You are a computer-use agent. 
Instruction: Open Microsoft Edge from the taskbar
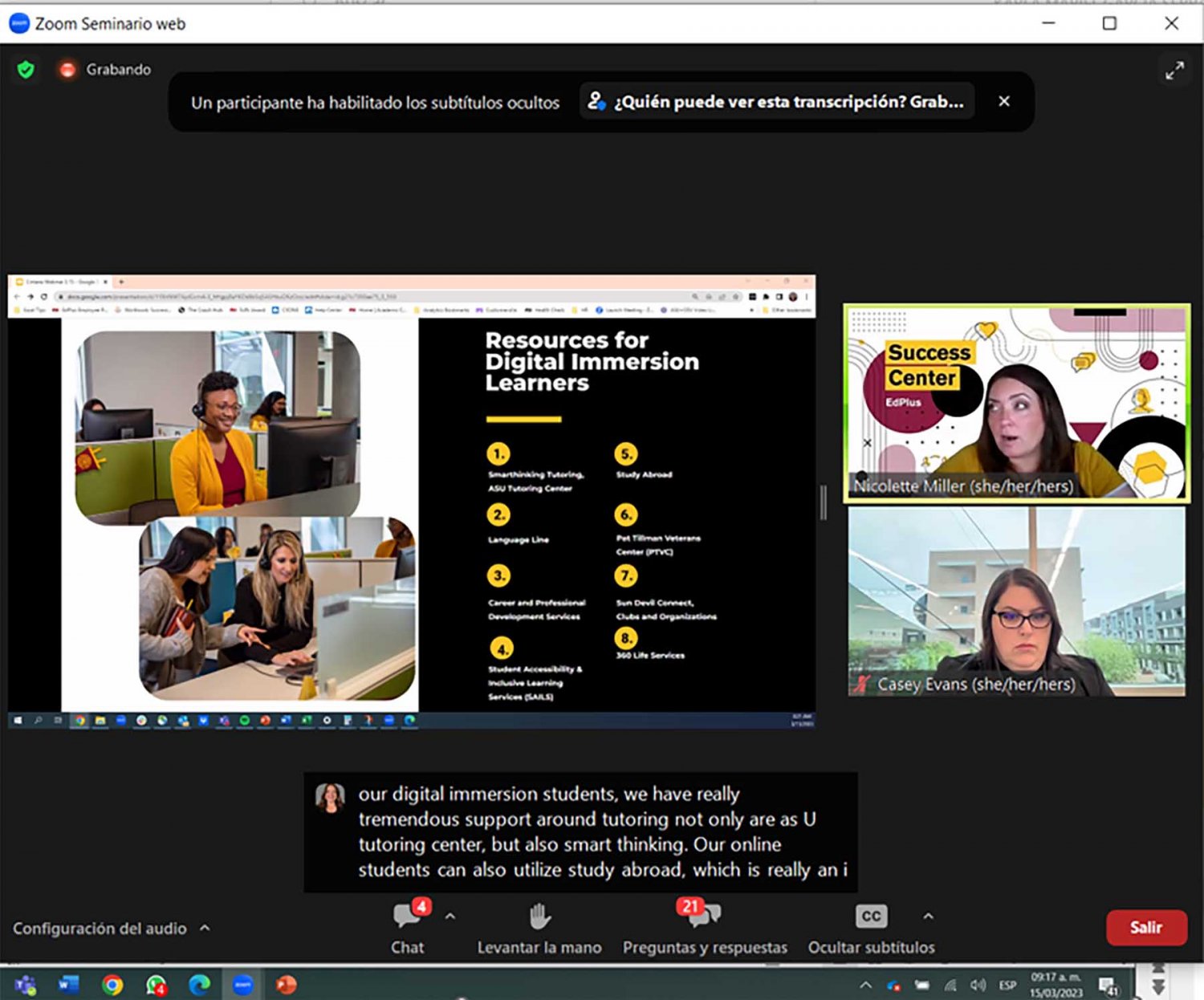pos(199,984)
